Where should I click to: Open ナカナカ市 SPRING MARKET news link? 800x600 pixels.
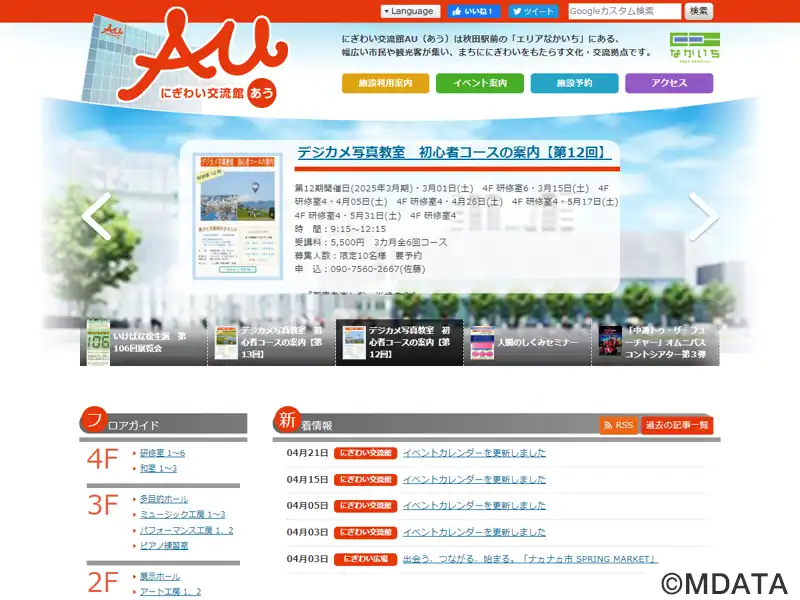pyautogui.click(x=530, y=559)
